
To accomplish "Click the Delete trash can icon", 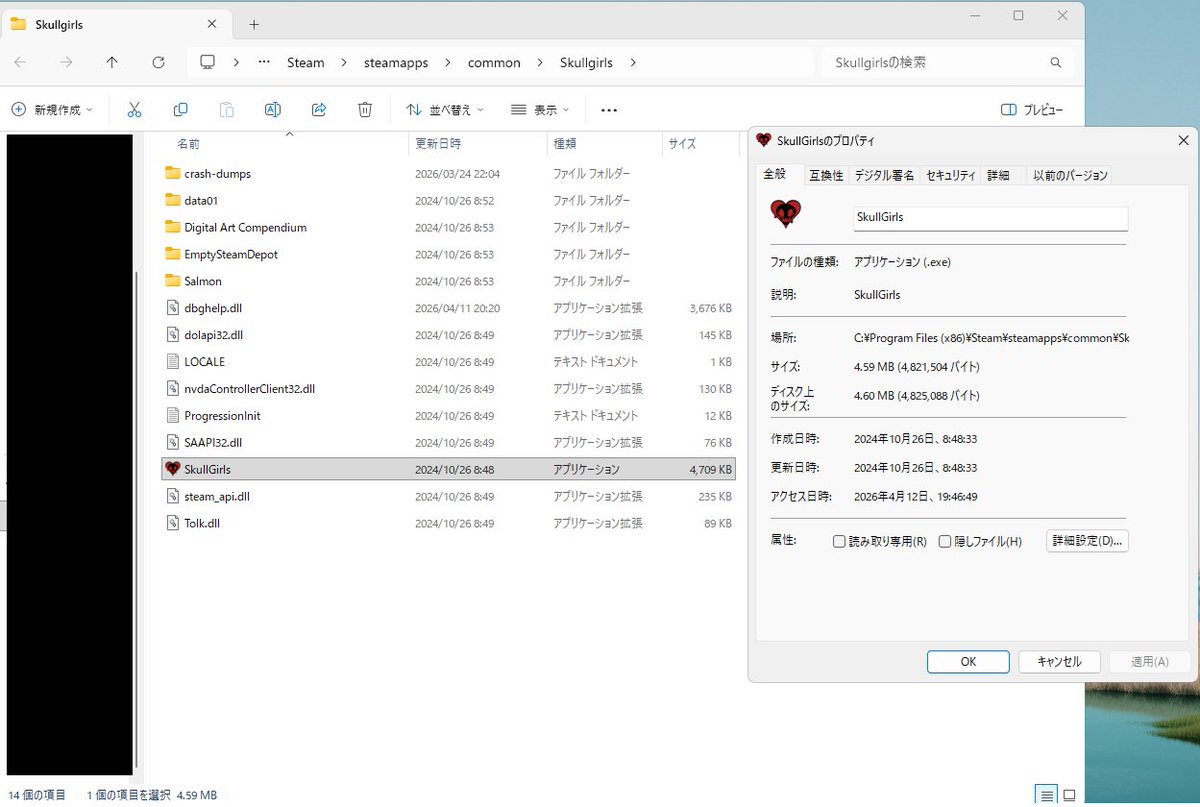I will [x=365, y=110].
